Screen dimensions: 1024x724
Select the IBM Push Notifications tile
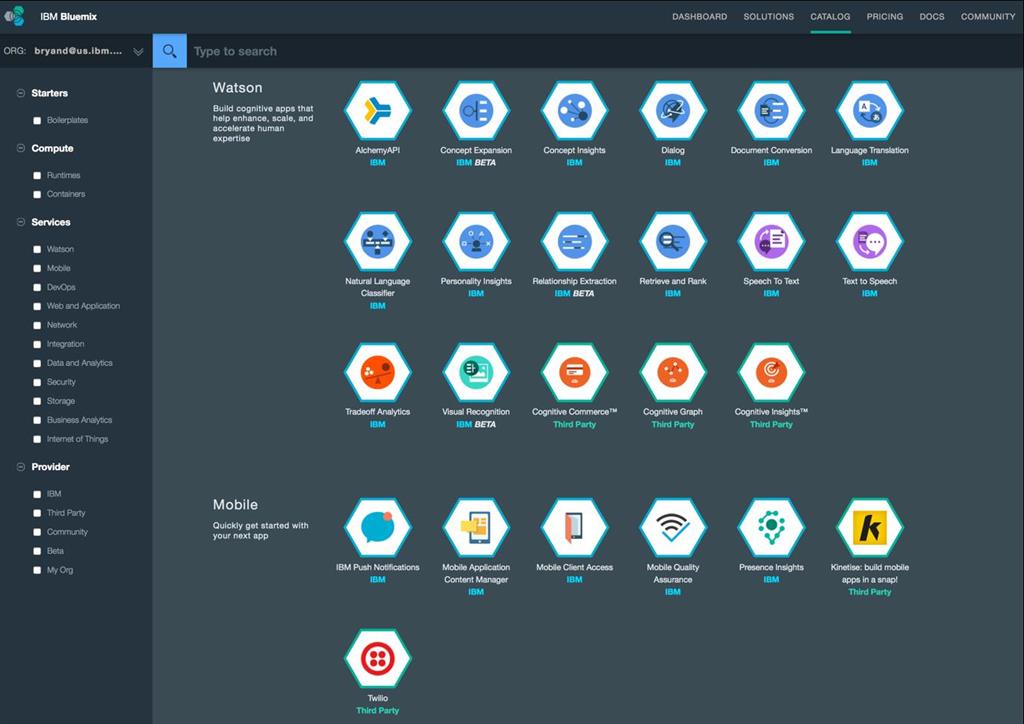click(377, 527)
